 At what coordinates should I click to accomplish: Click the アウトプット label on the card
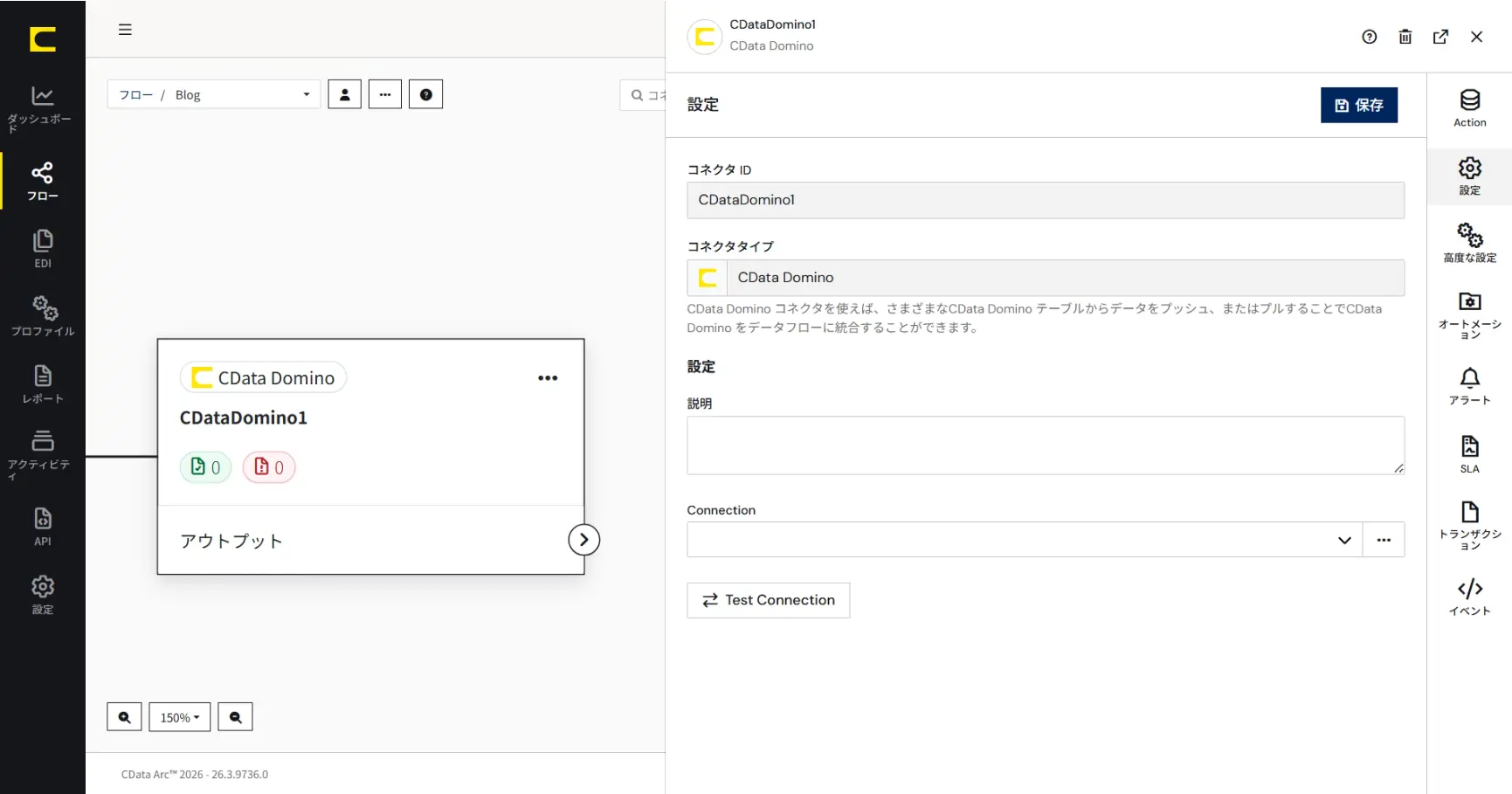[x=231, y=541]
